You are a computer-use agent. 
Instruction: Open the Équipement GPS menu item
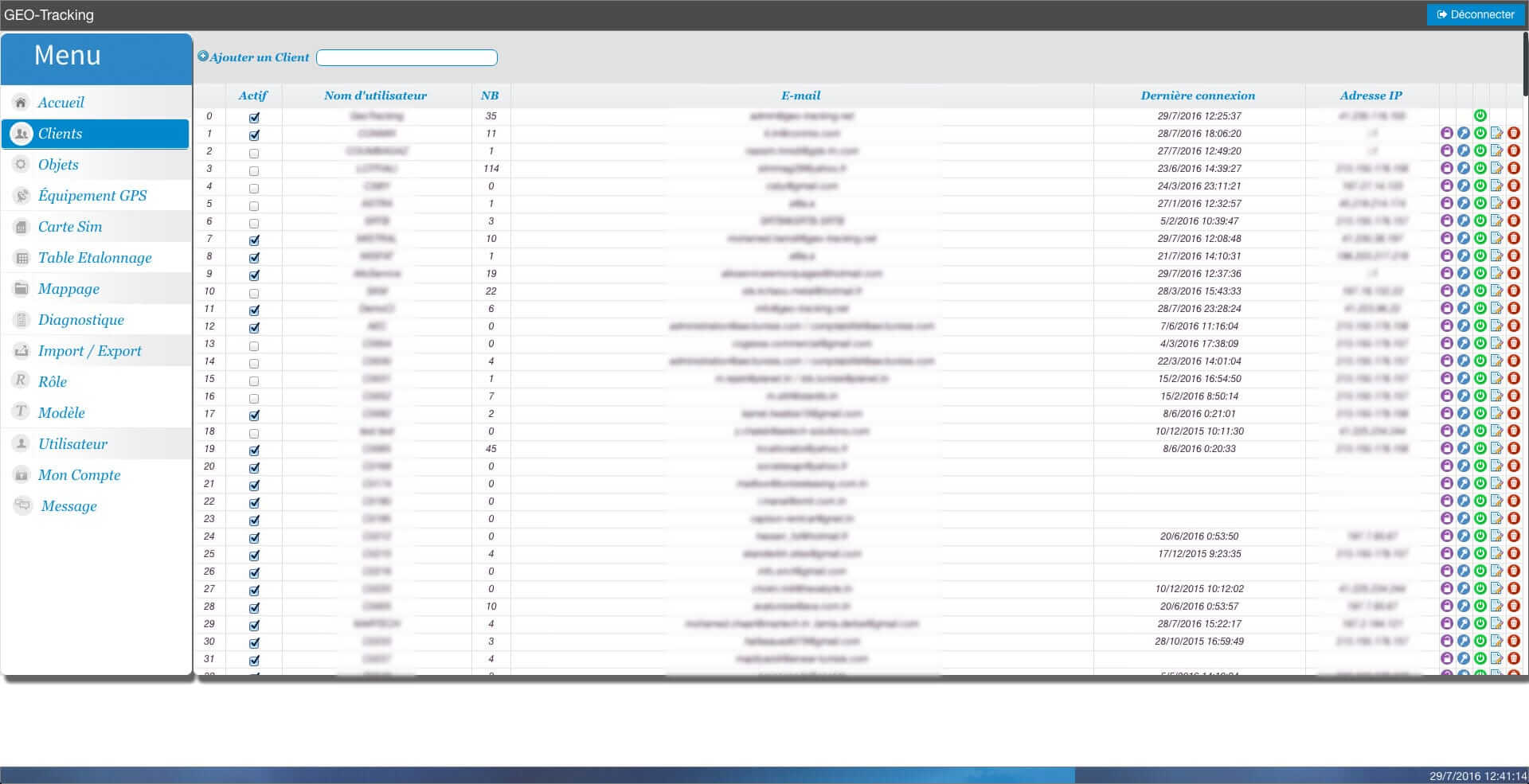92,196
